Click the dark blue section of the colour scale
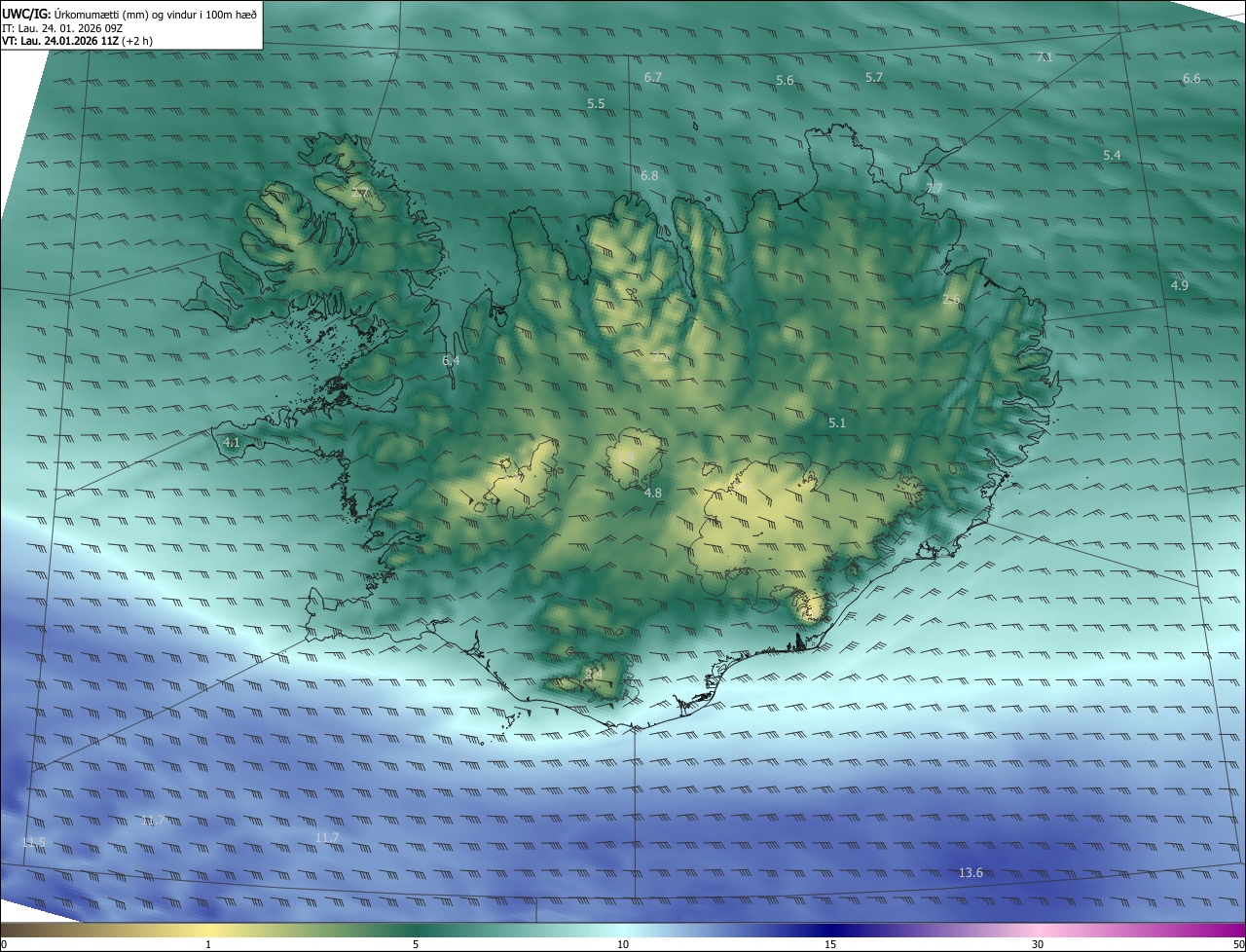This screenshot has width=1246, height=952. [830, 931]
